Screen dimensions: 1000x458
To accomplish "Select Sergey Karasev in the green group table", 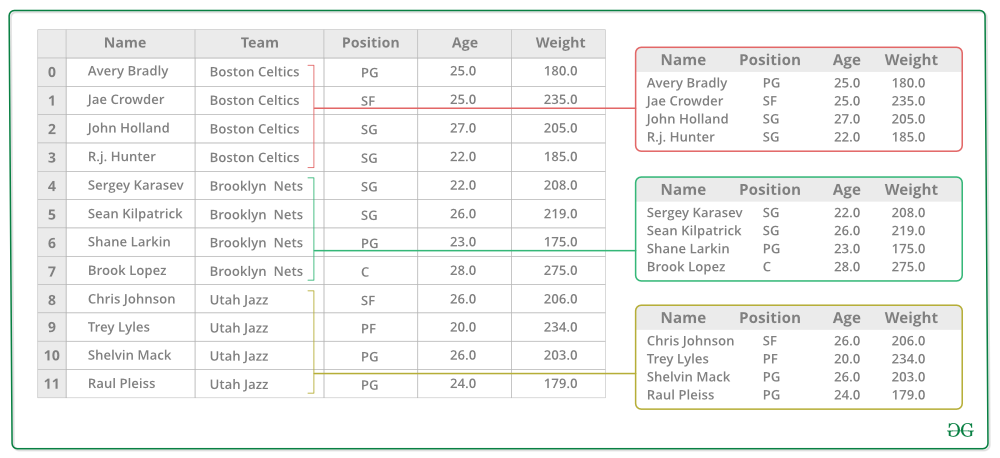I will [695, 213].
